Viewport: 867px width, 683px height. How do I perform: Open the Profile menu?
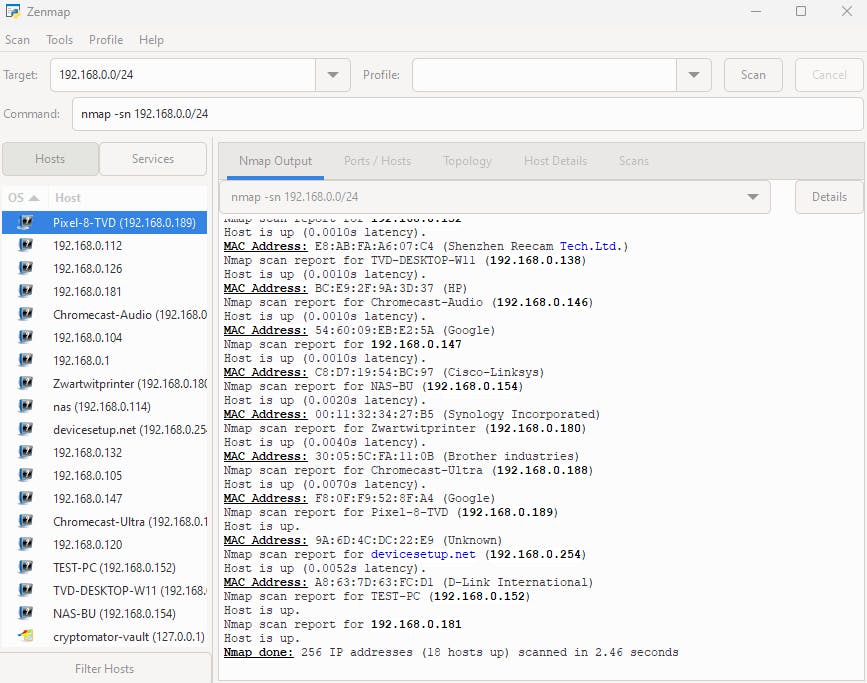[106, 40]
